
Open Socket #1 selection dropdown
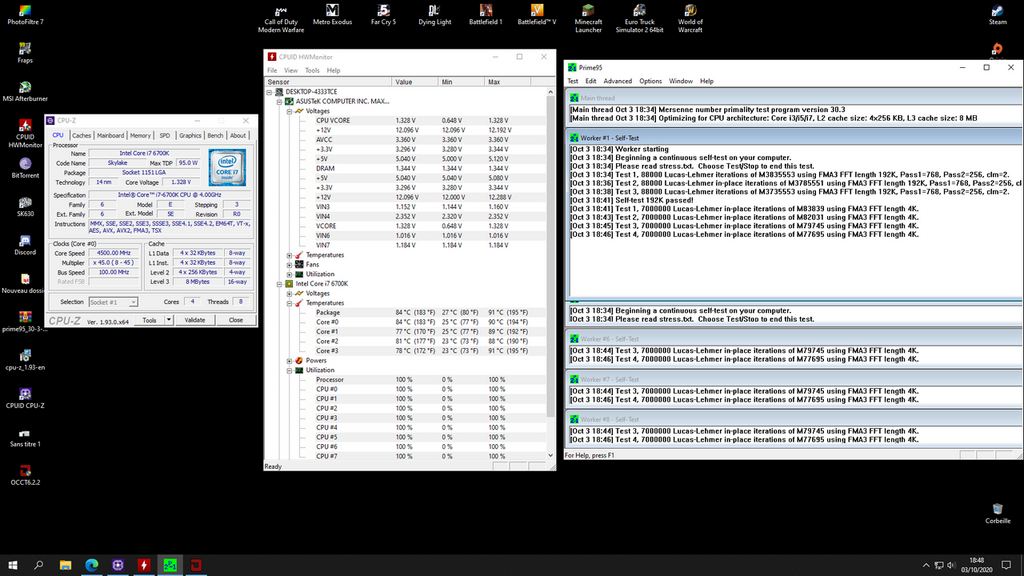[113, 302]
